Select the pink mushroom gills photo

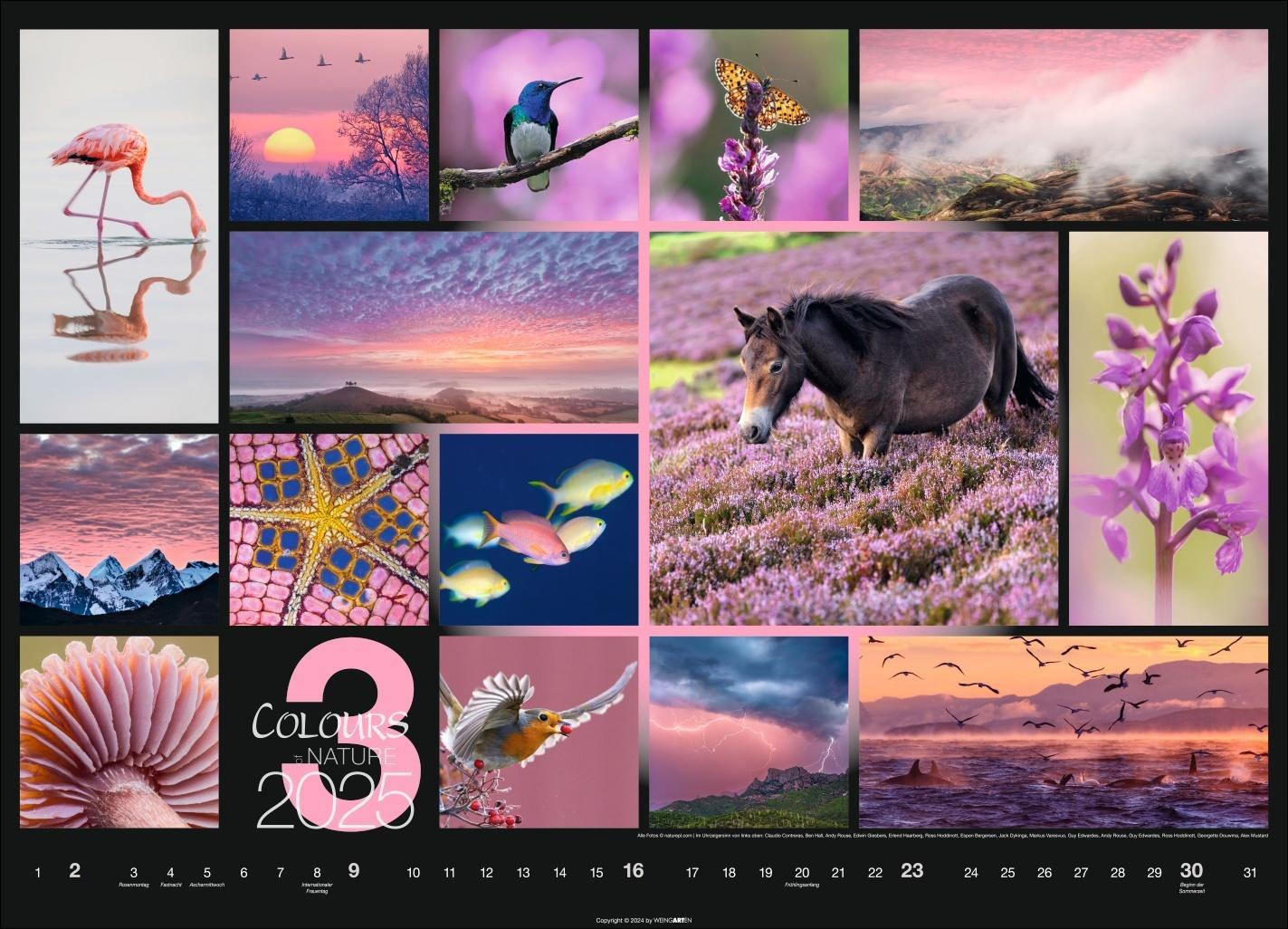pyautogui.click(x=119, y=732)
